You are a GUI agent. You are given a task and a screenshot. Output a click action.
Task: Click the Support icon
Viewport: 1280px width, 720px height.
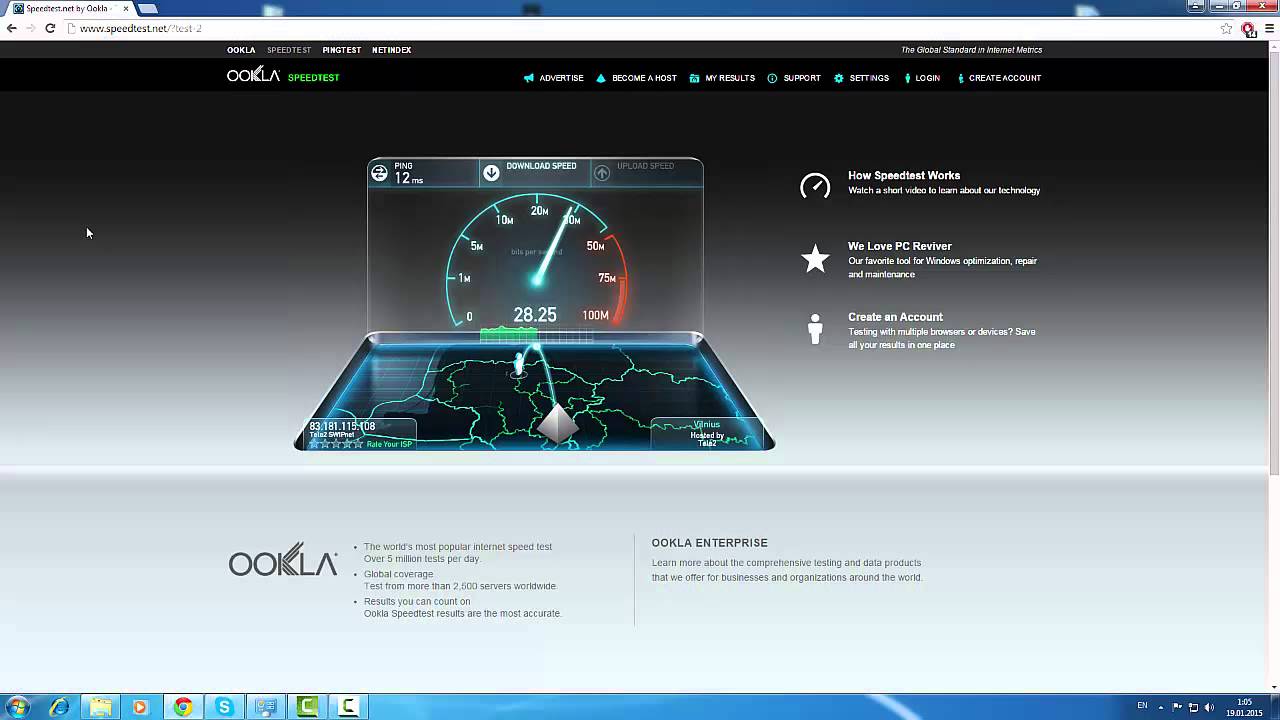[772, 78]
